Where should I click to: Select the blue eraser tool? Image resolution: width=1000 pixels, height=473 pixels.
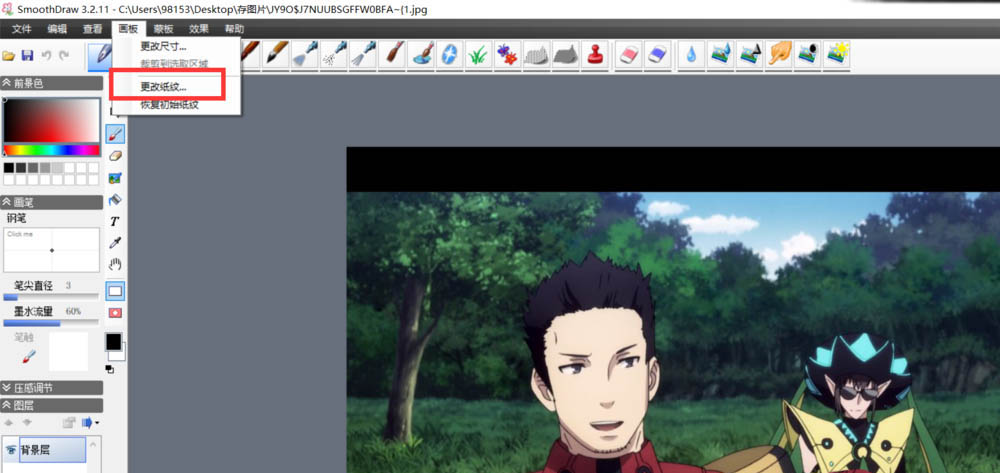657,54
